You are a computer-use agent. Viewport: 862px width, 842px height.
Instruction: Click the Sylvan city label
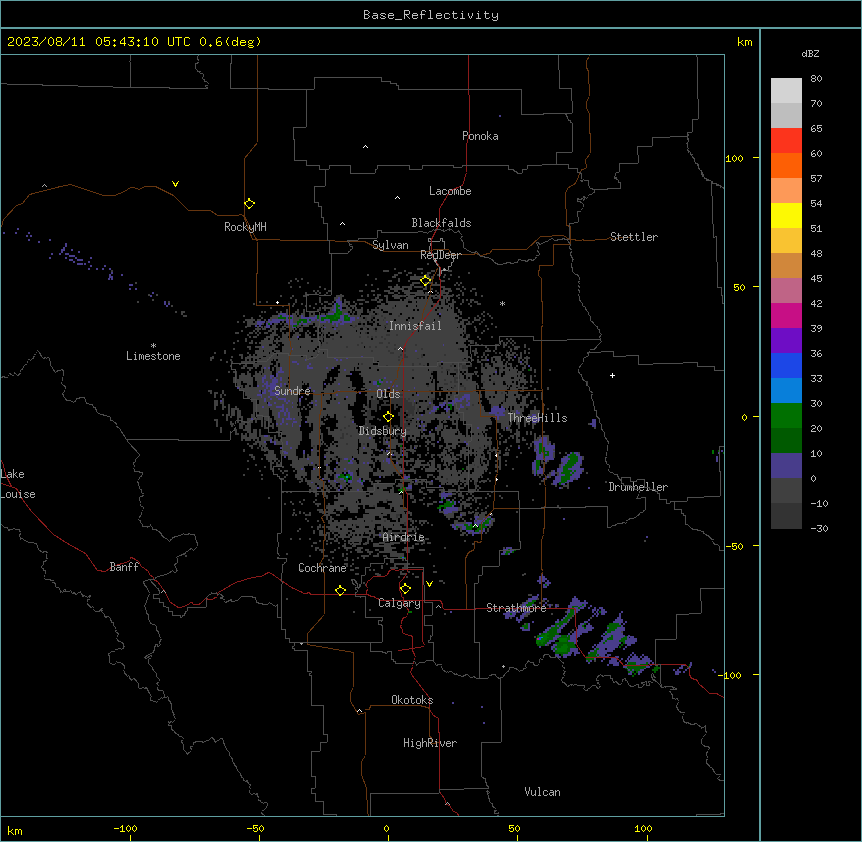tap(390, 245)
